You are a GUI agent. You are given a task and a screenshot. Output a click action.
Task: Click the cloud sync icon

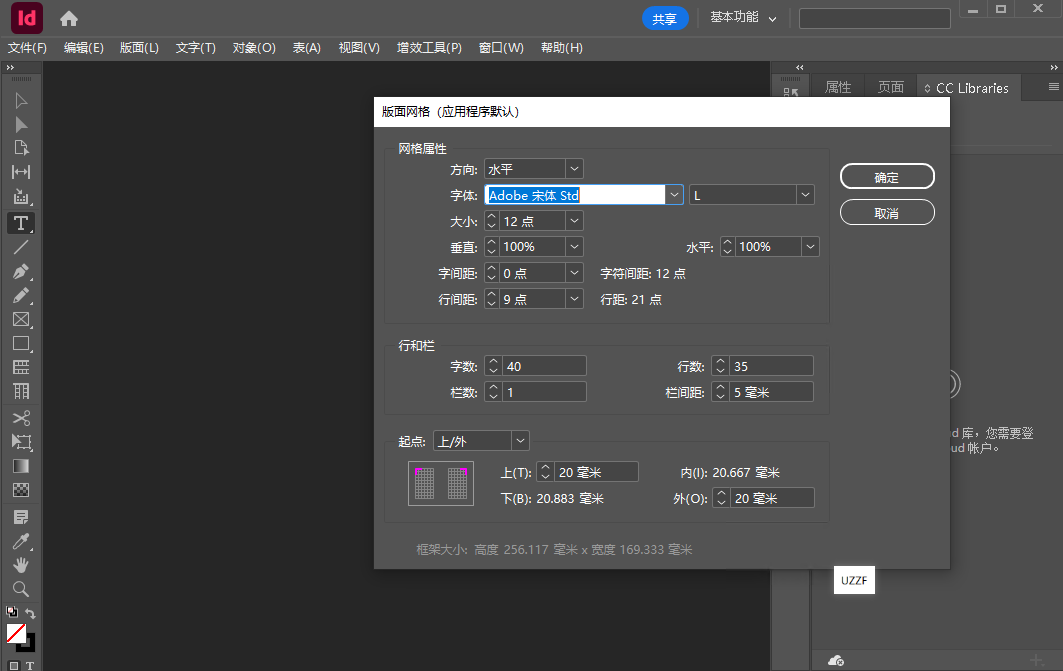tap(836, 660)
